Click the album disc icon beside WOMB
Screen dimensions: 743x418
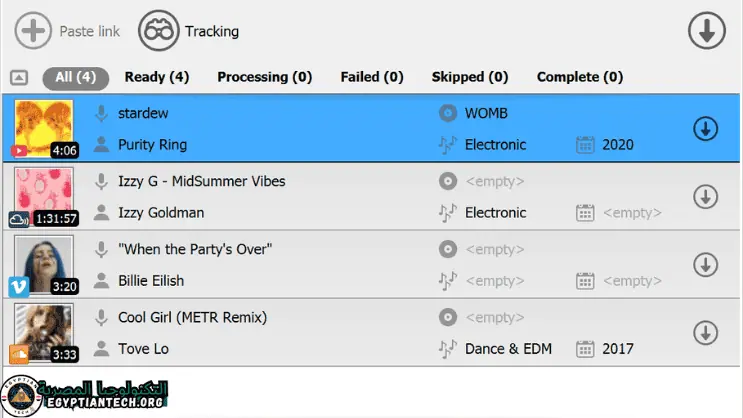coord(448,113)
